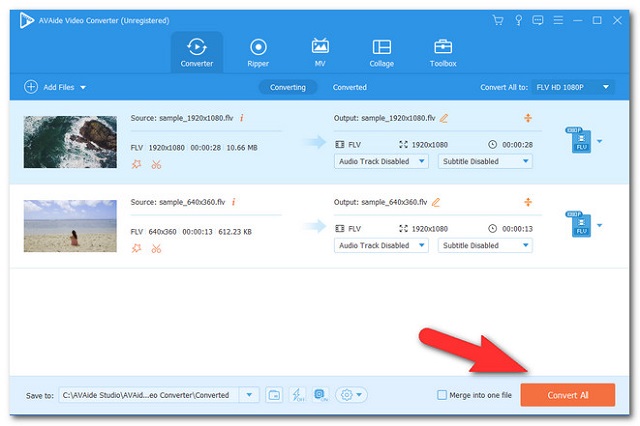Expand Subtitle Disabled dropdown for second file
The width and height of the screenshot is (640, 426).
point(485,246)
